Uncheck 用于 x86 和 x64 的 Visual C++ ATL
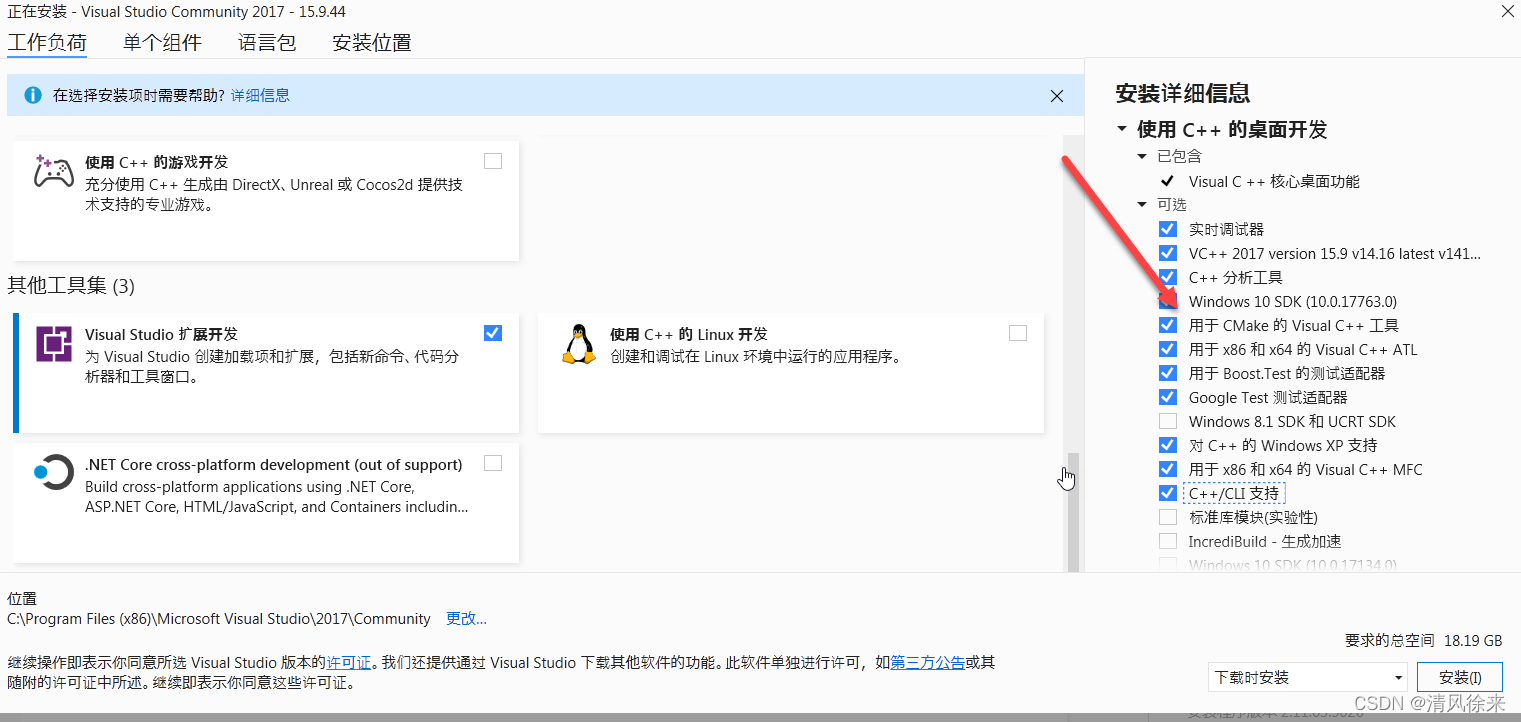The width and height of the screenshot is (1521, 722). pos(1168,349)
